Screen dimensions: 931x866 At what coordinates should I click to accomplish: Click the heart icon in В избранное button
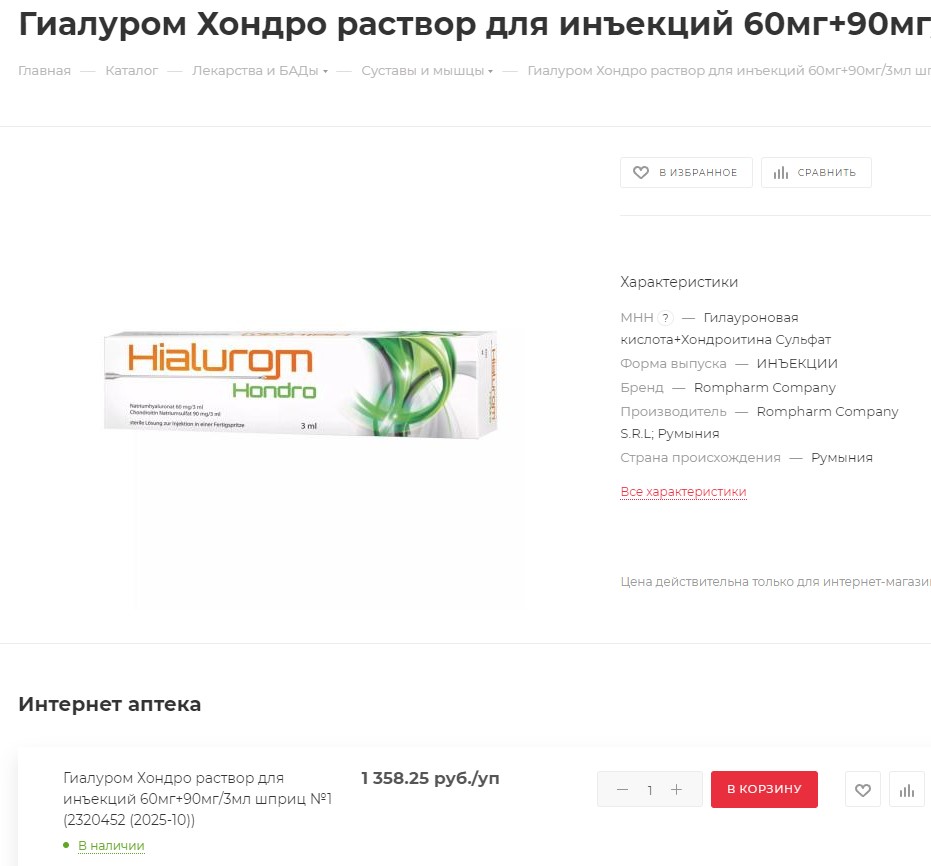641,172
